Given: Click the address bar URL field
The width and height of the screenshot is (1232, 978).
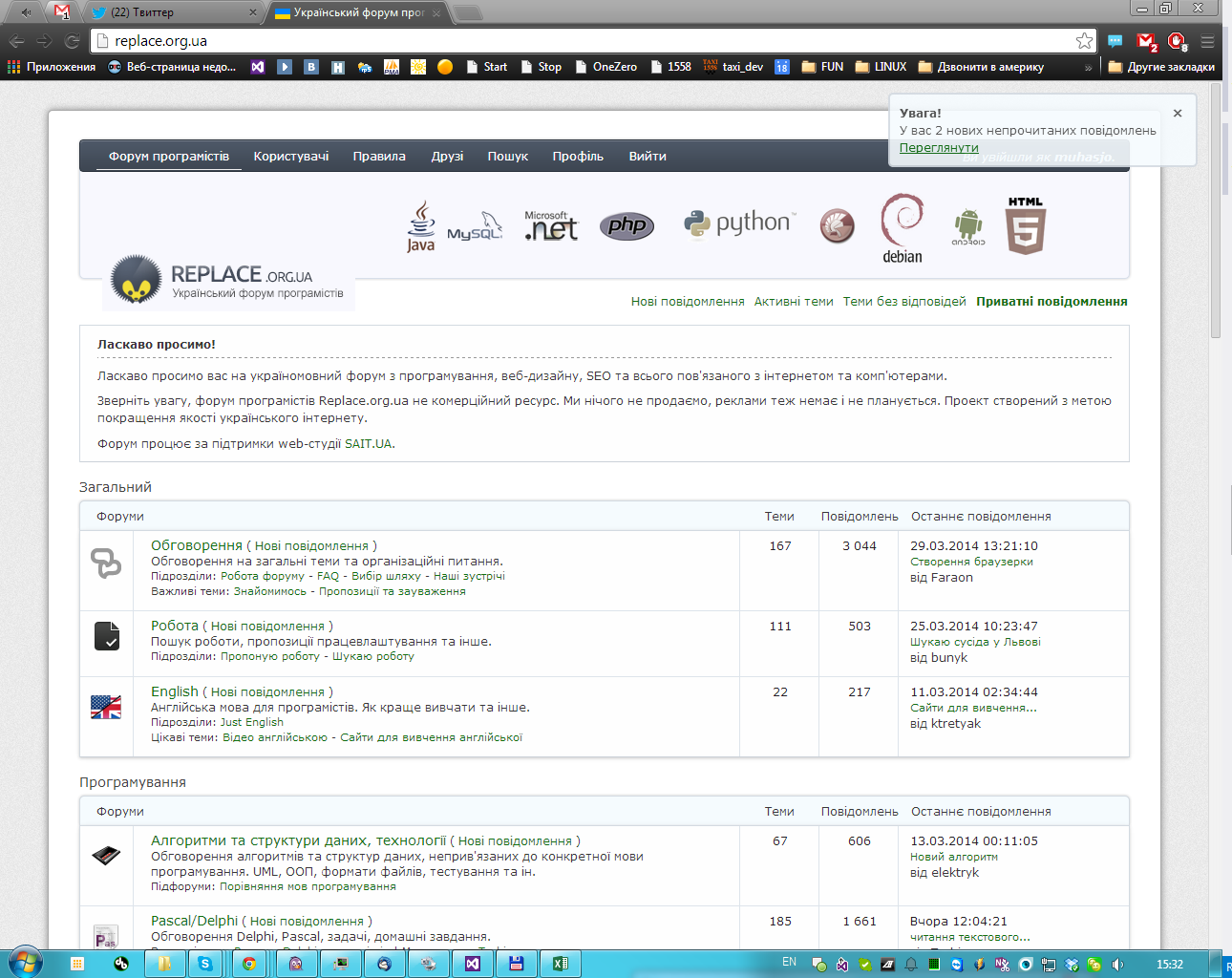Looking at the screenshot, I should [573, 41].
